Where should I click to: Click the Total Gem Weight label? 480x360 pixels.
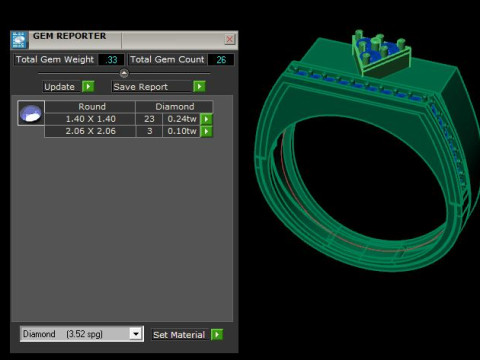click(x=56, y=60)
